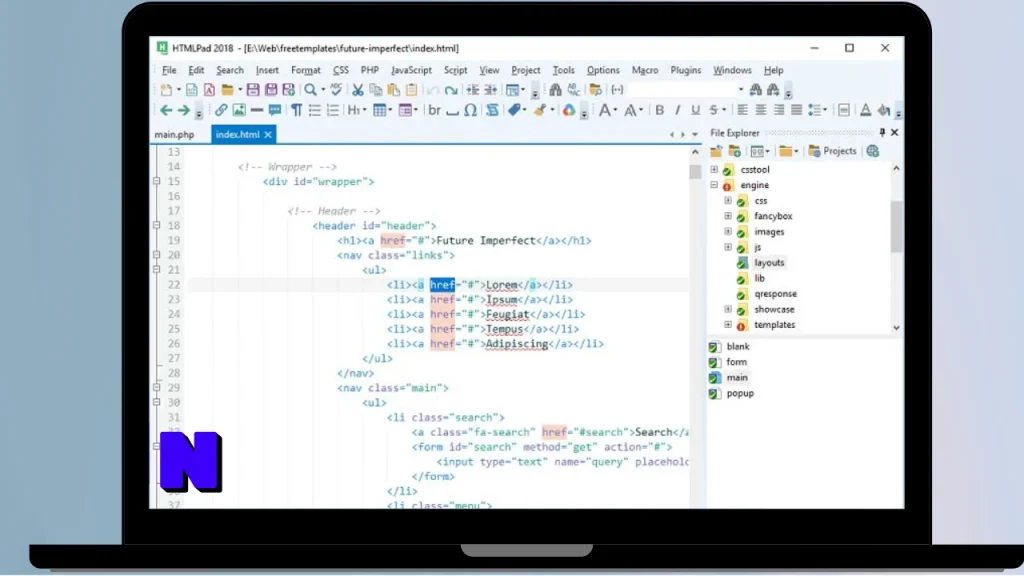Select the popup file
Screen dimensions: 1024x576
pos(740,393)
